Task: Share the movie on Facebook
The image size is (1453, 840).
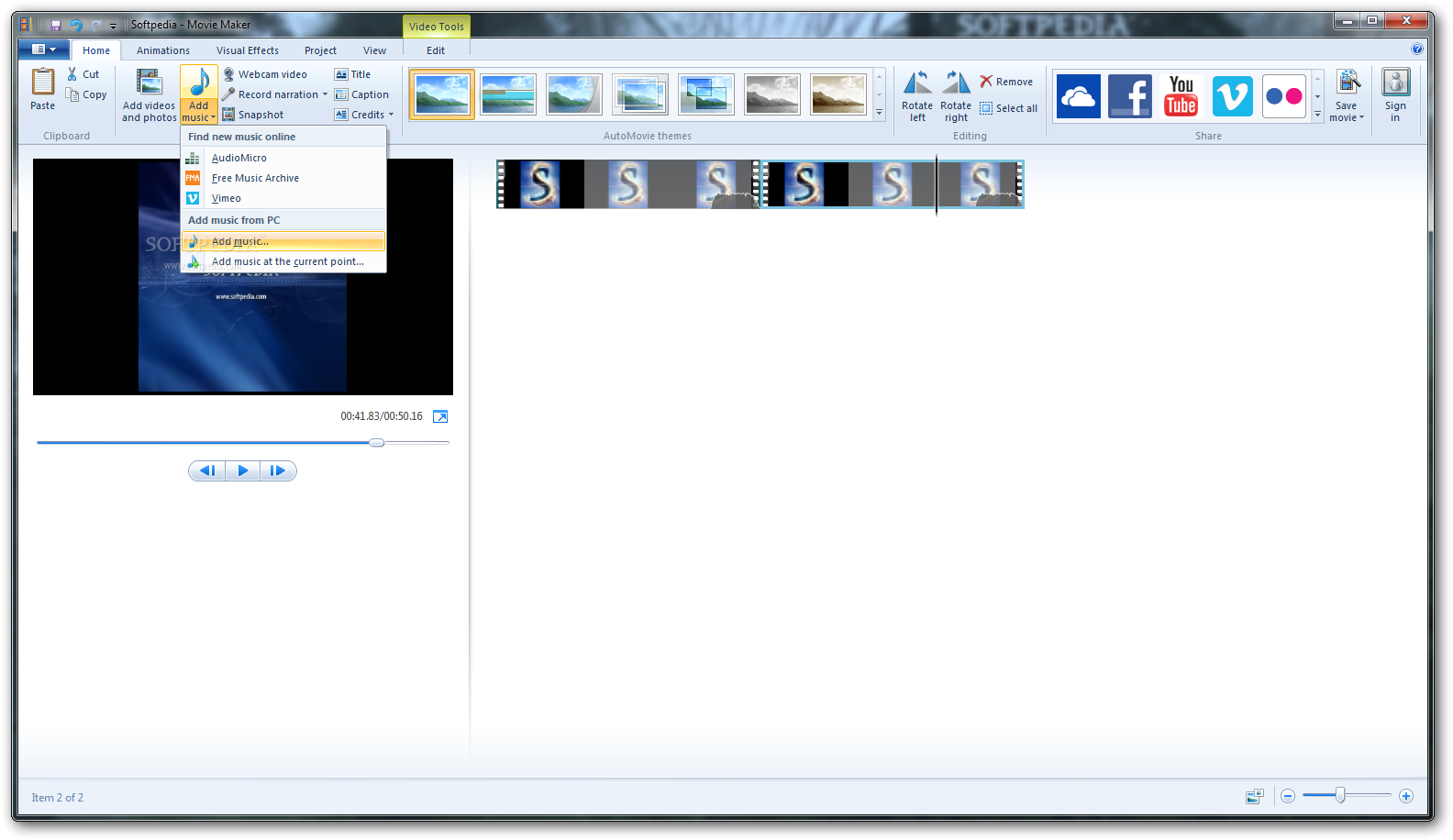Action: pyautogui.click(x=1130, y=96)
